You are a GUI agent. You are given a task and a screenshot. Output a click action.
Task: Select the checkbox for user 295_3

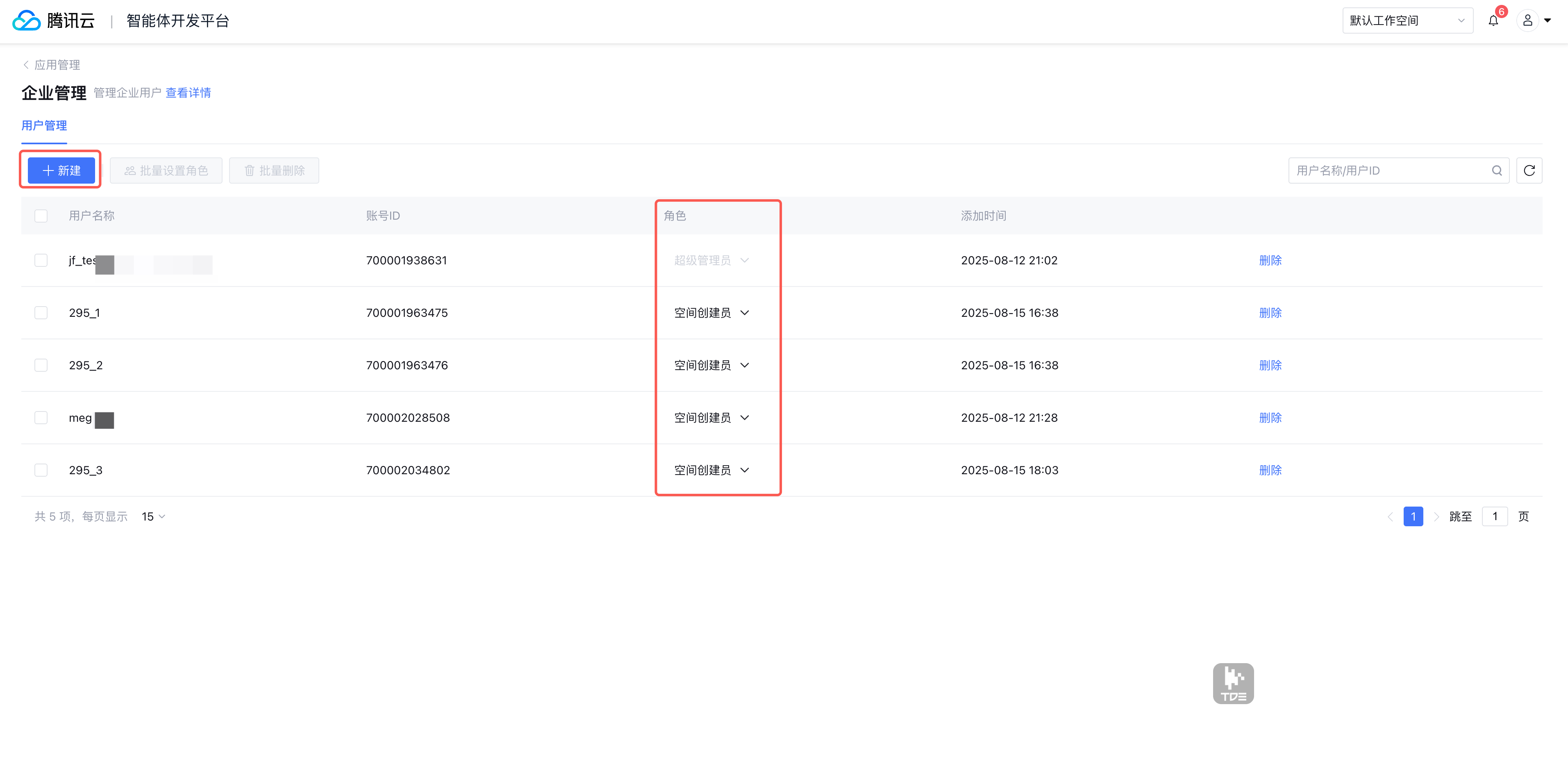tap(41, 470)
